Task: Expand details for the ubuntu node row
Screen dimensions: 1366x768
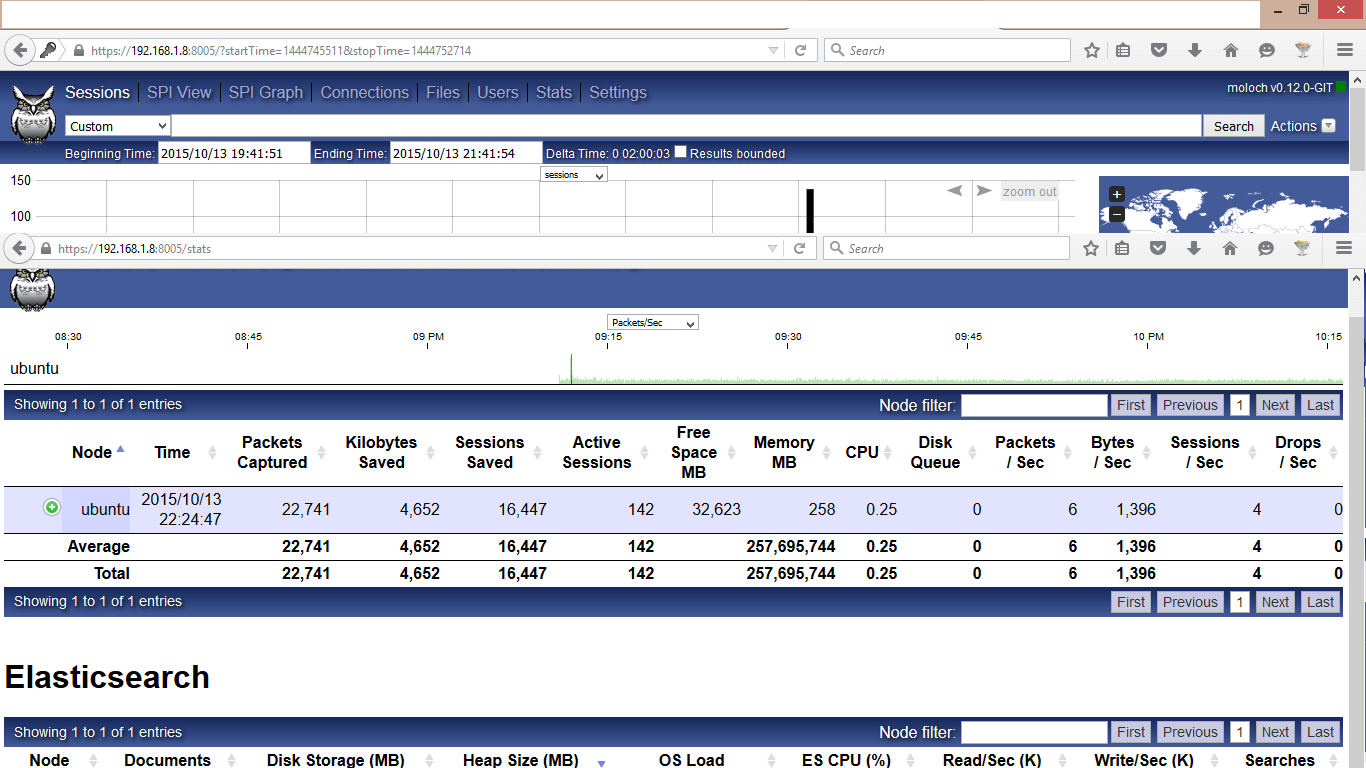Action: pos(50,509)
